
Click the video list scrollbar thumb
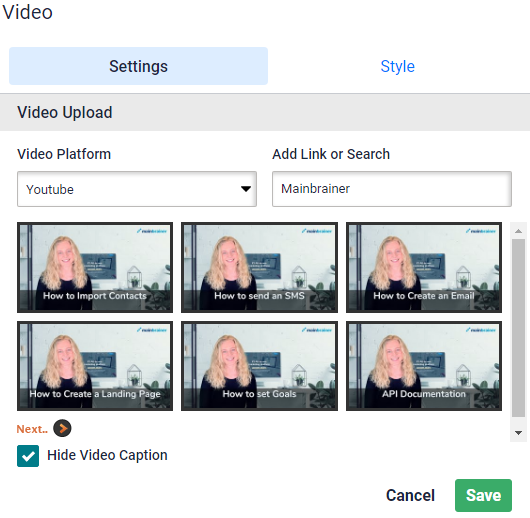tap(518, 328)
